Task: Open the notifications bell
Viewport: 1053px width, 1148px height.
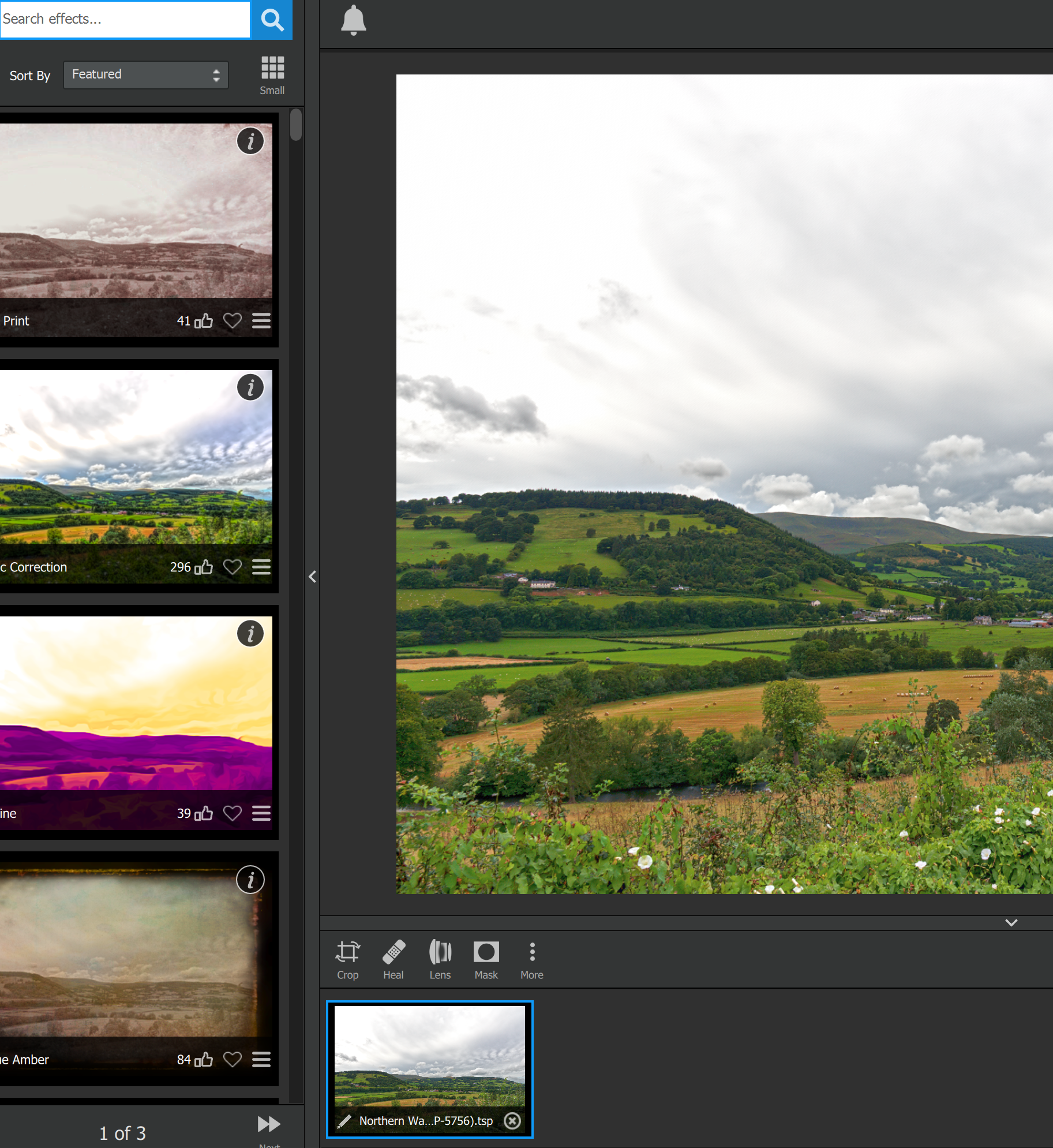Action: pos(353,21)
